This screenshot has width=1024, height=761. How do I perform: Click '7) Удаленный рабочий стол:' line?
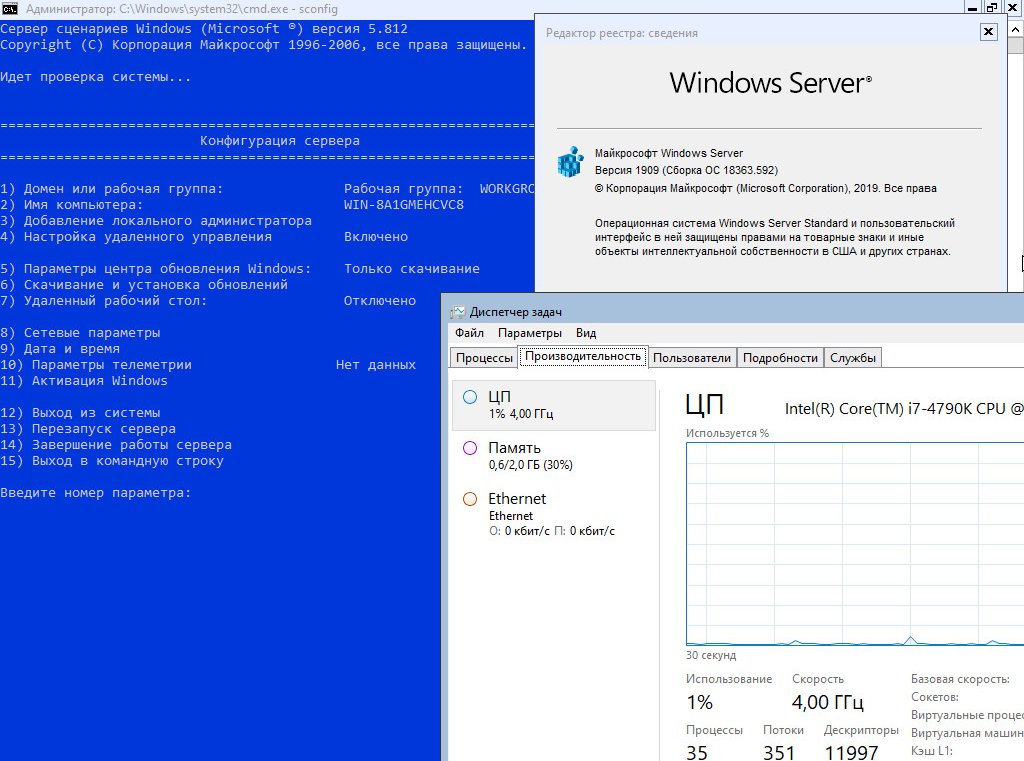(x=104, y=301)
